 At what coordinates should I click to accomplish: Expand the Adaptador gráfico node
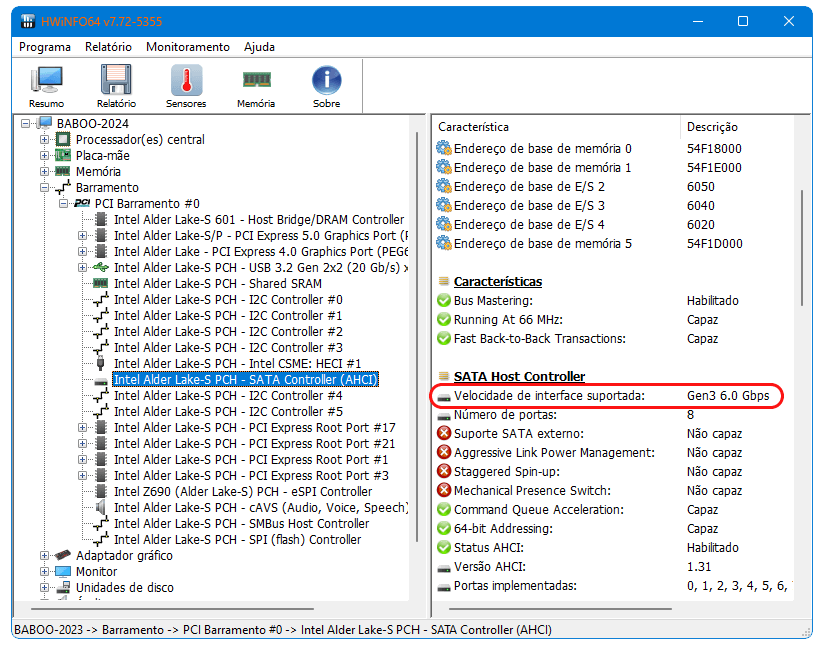tap(44, 555)
